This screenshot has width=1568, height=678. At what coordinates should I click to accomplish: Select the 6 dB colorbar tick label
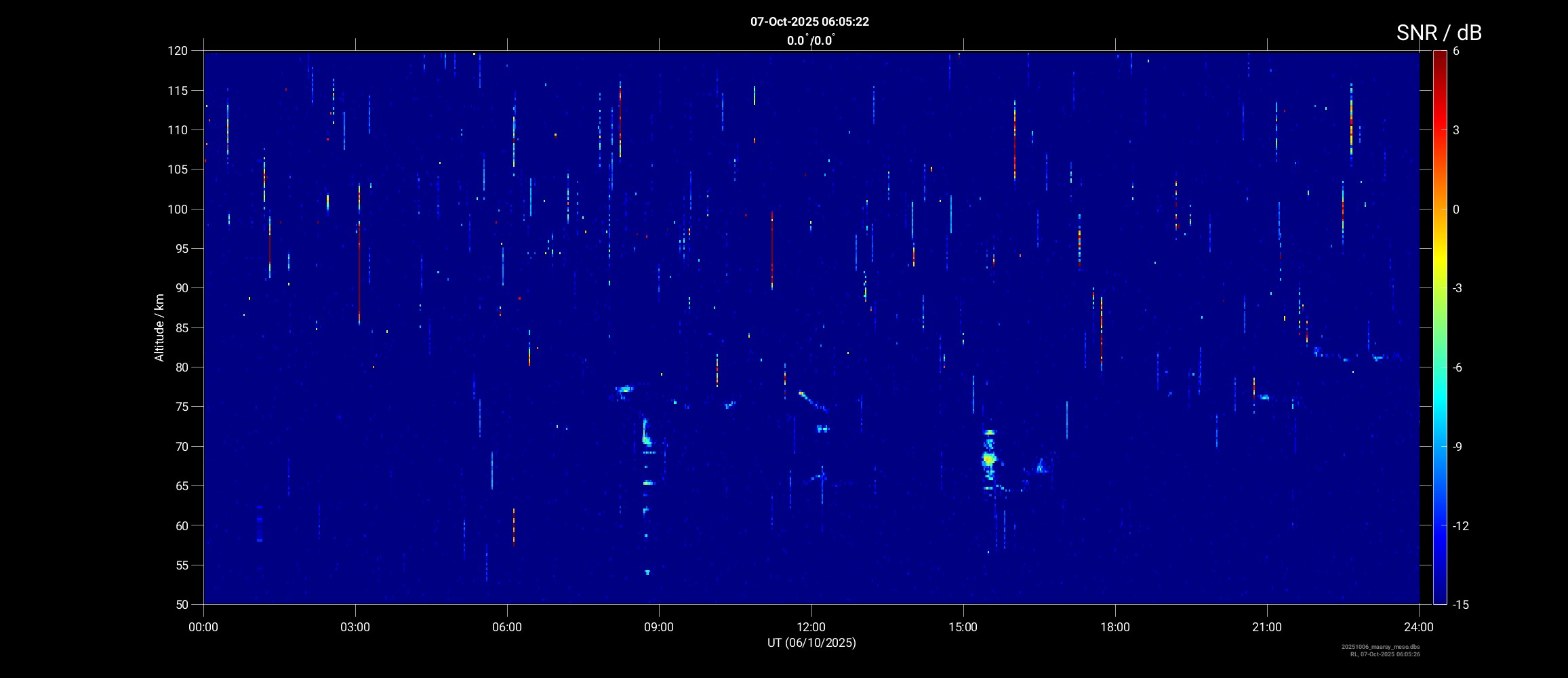[1456, 51]
